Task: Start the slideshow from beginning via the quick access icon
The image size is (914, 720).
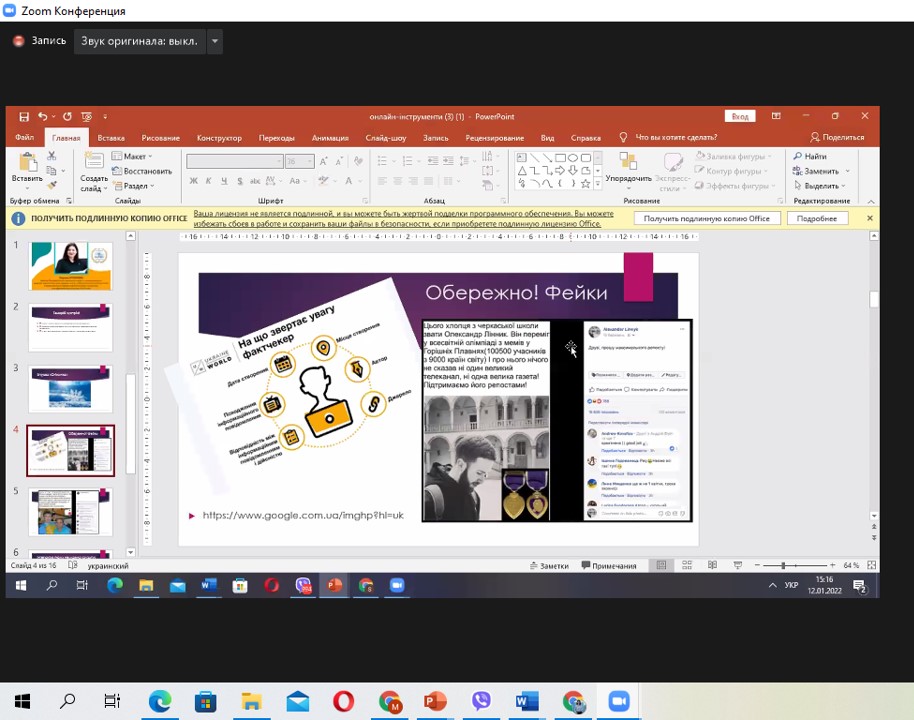Action: 86,116
